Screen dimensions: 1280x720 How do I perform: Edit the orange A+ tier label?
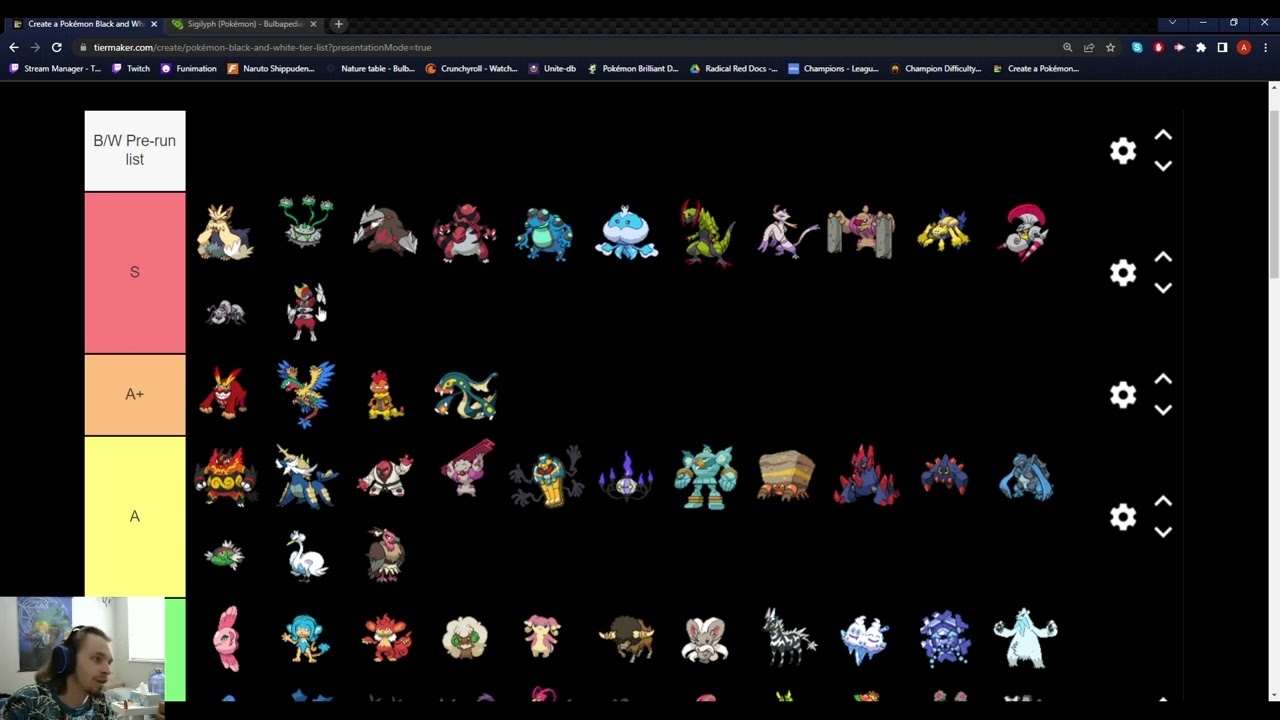point(135,394)
